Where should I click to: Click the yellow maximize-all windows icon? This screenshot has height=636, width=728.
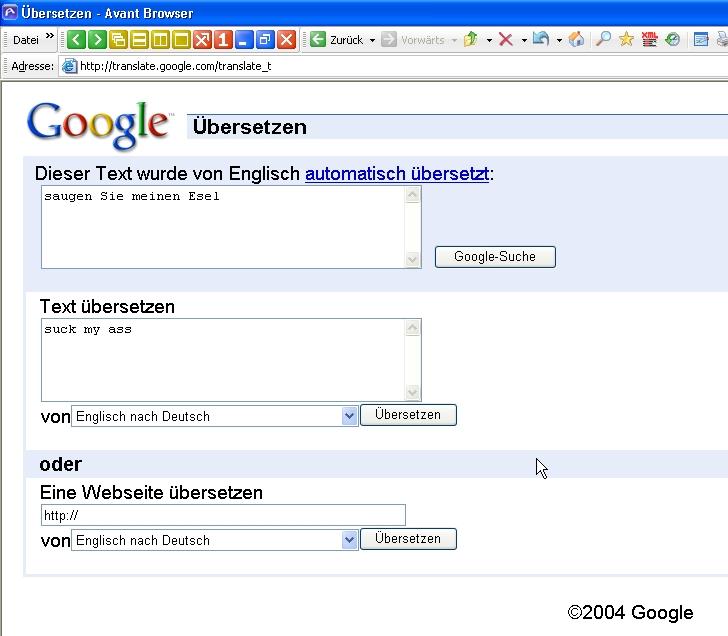click(181, 40)
